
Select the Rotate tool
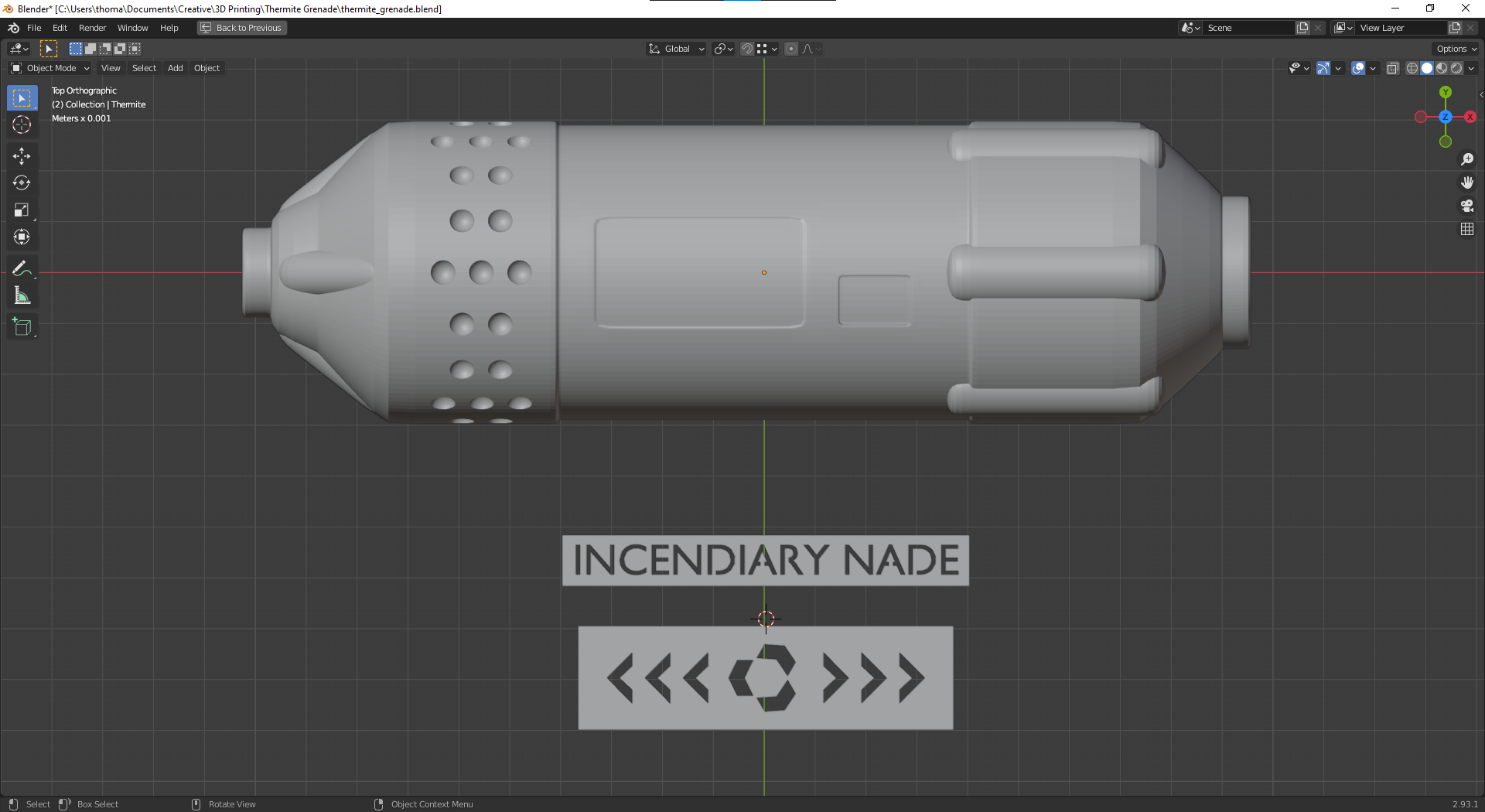(21, 183)
